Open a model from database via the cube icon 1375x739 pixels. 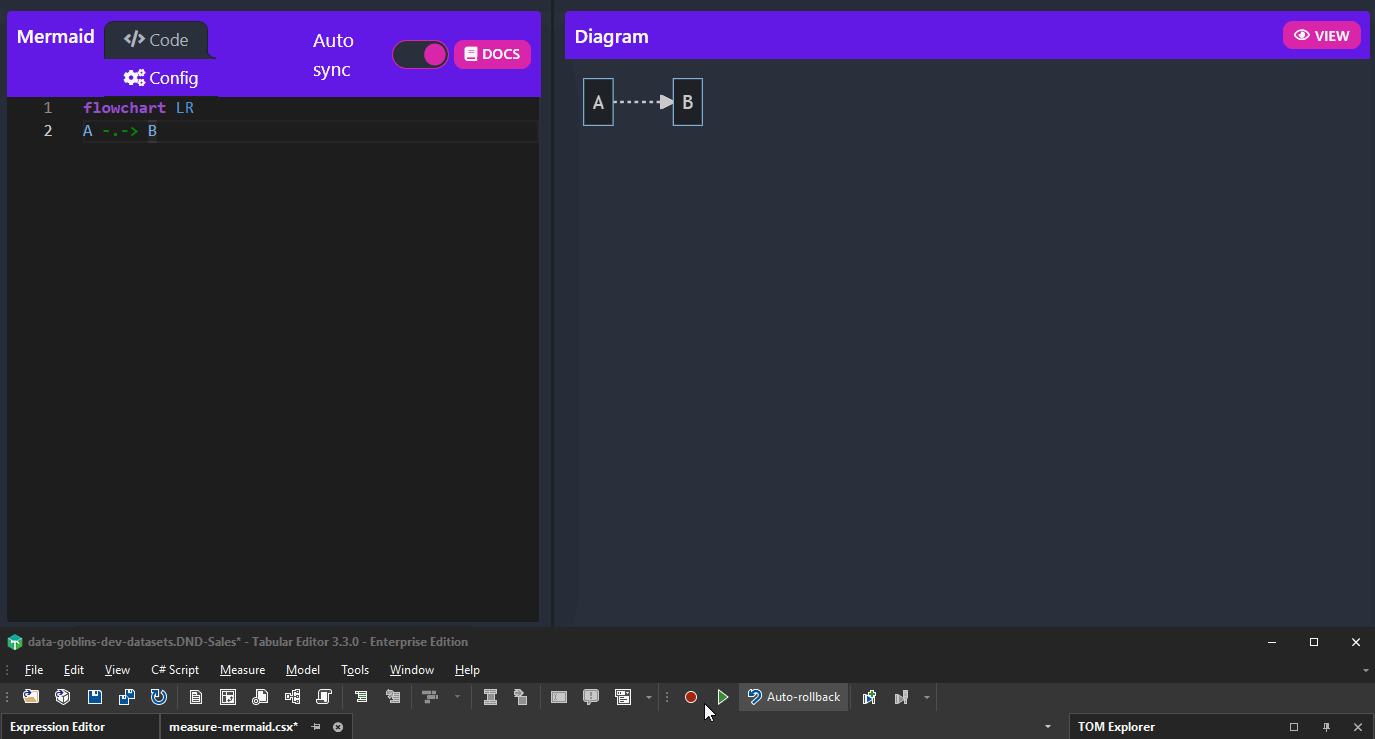coord(63,697)
